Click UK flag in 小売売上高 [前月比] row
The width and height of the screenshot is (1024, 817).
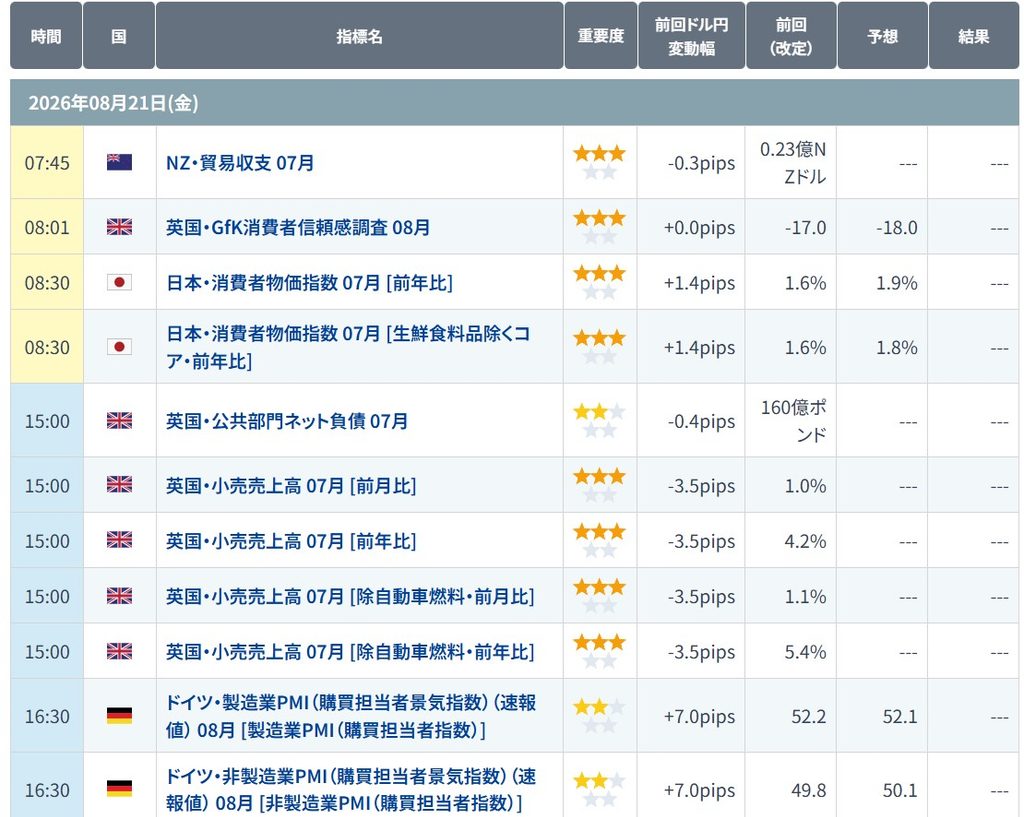[x=120, y=485]
